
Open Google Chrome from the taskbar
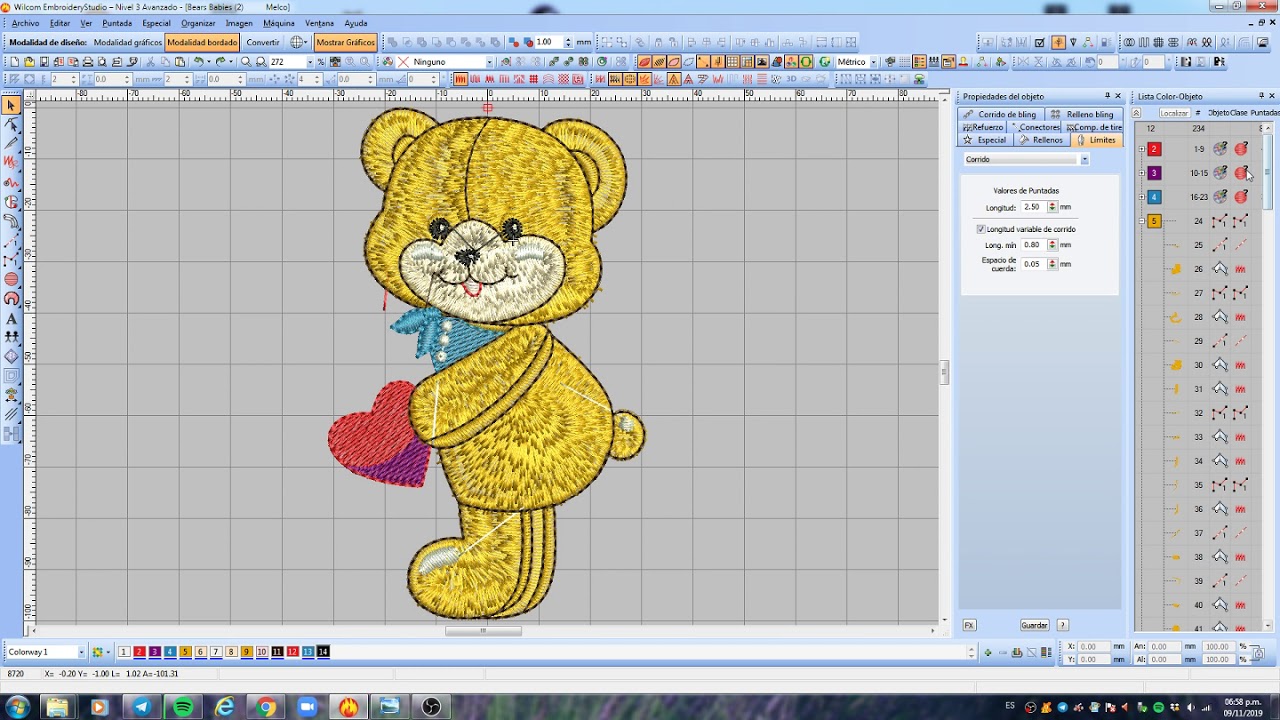pos(266,707)
